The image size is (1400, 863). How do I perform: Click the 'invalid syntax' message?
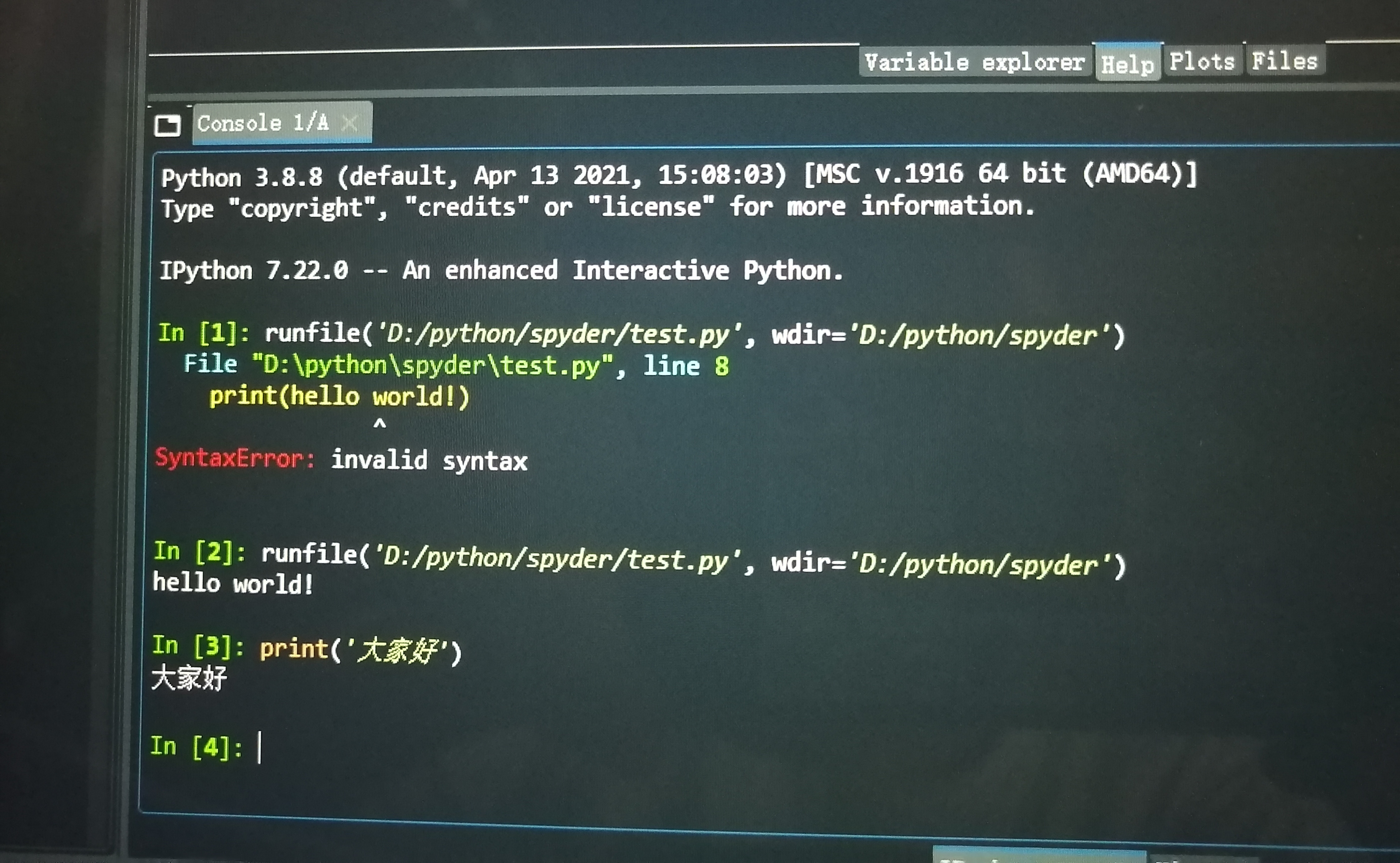(x=429, y=461)
